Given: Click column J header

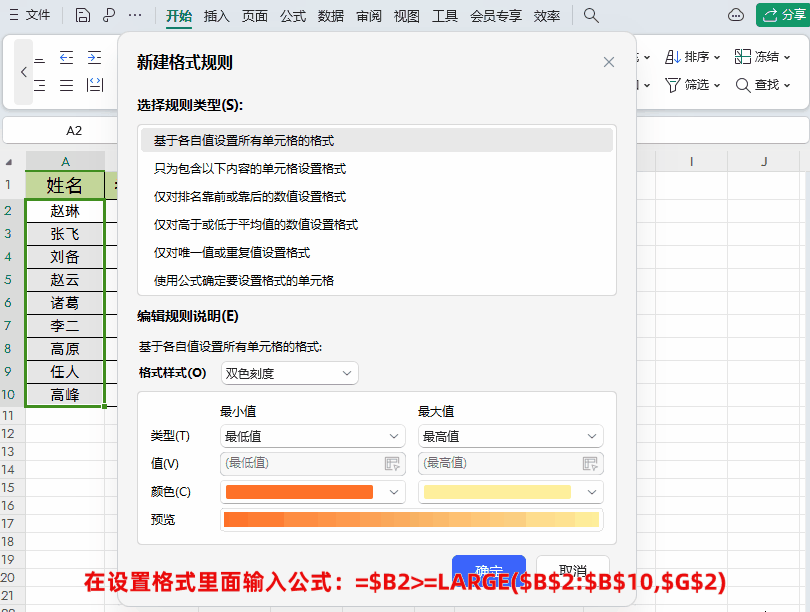Looking at the screenshot, I should [764, 161].
